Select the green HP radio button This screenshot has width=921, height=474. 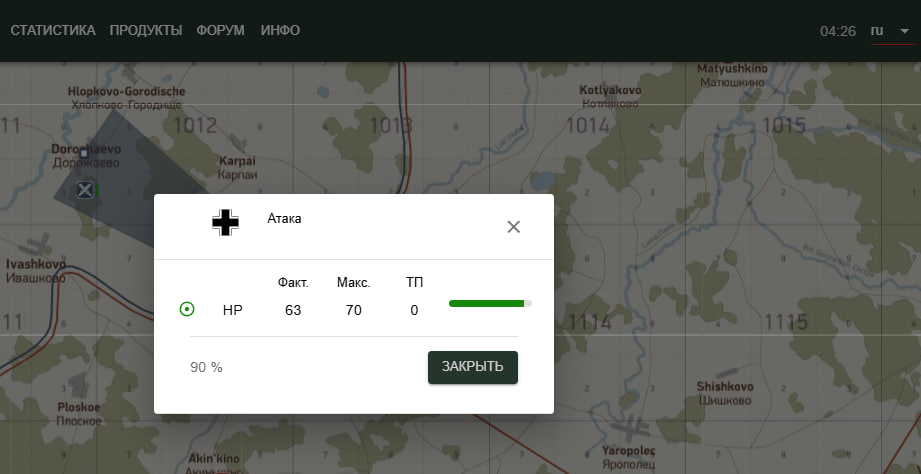(x=187, y=310)
